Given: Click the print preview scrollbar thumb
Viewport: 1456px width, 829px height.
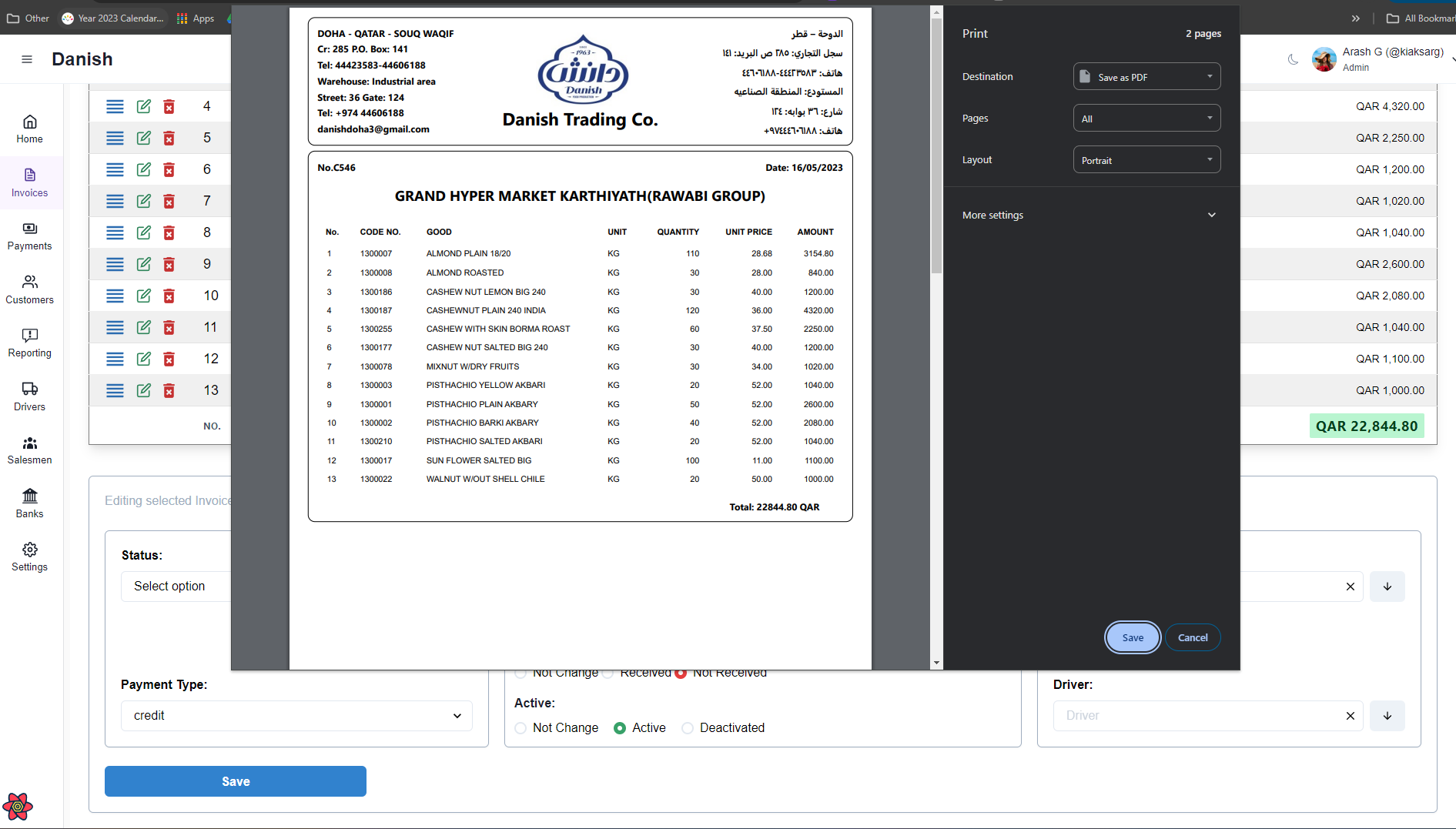Looking at the screenshot, I should (x=936, y=146).
